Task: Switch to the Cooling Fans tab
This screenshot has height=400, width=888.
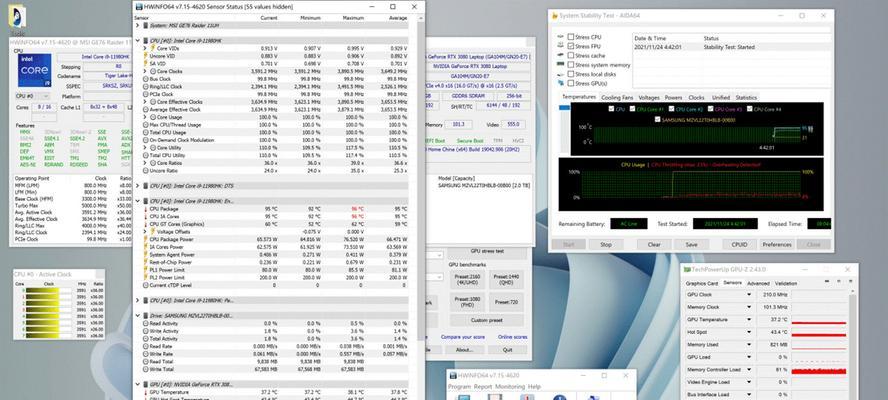Action: (617, 97)
